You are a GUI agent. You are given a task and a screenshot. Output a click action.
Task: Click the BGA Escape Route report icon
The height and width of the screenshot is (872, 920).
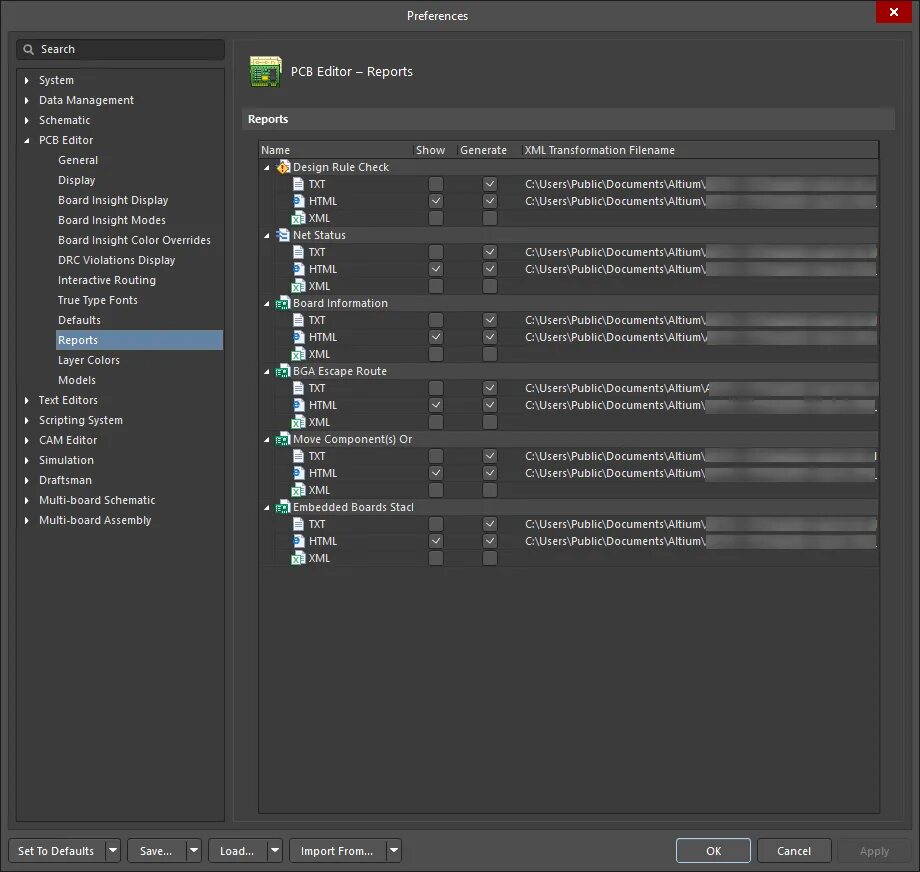[x=283, y=371]
